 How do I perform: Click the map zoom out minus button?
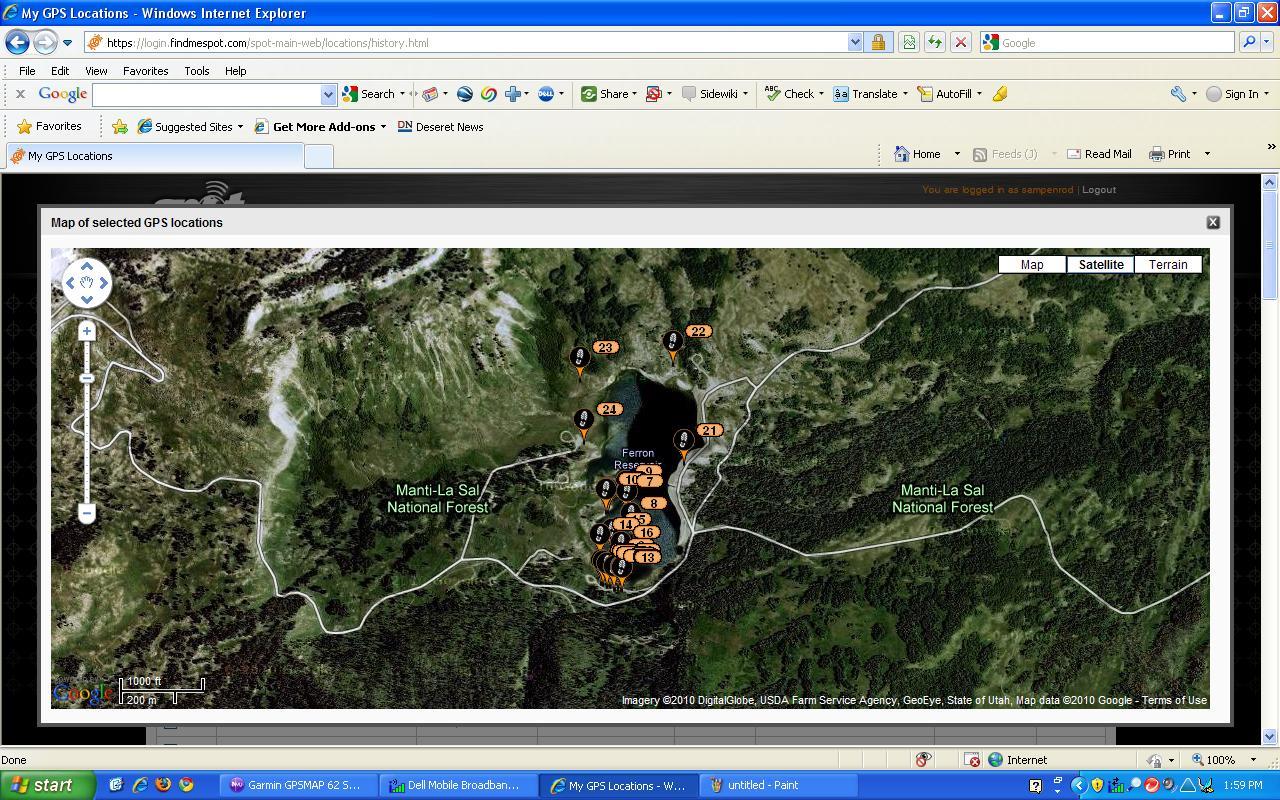(x=87, y=513)
